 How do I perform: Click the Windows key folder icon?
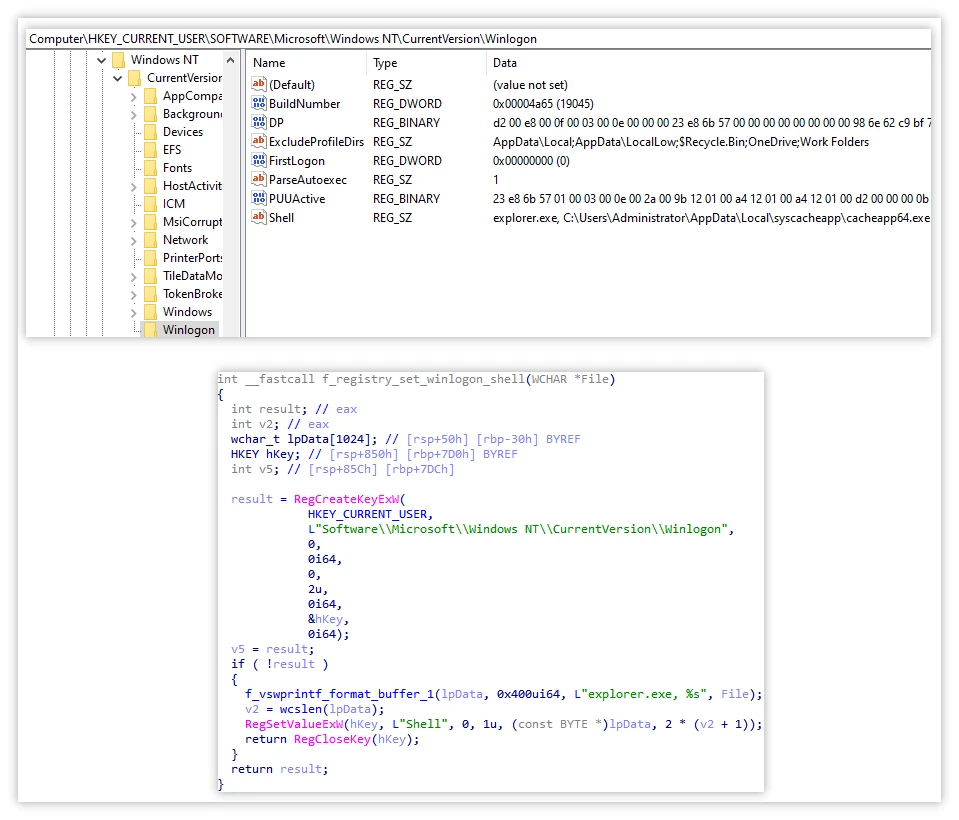click(x=150, y=312)
